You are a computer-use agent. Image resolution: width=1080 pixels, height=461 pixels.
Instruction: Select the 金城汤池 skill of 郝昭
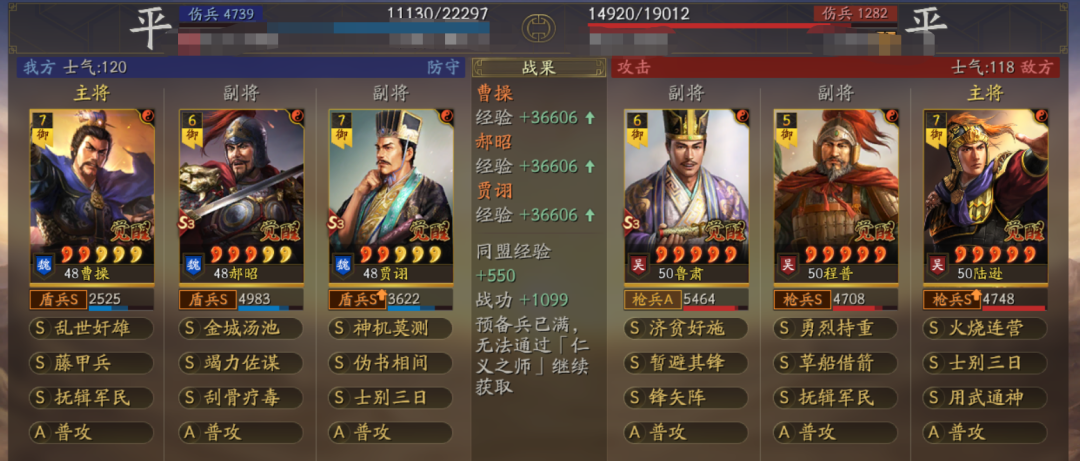(x=241, y=328)
